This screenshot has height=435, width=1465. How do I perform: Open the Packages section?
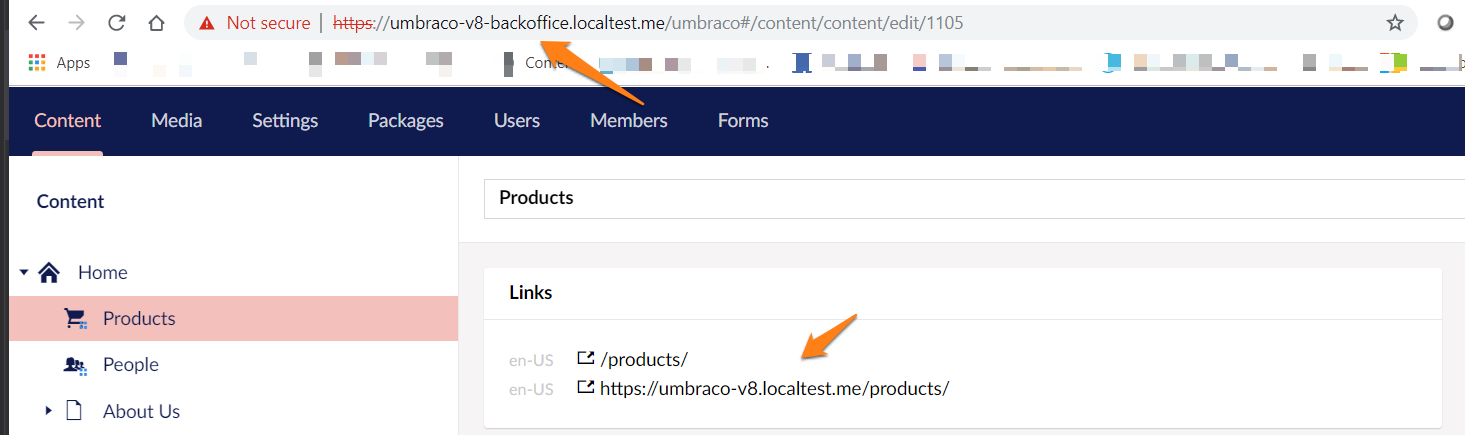click(x=405, y=120)
